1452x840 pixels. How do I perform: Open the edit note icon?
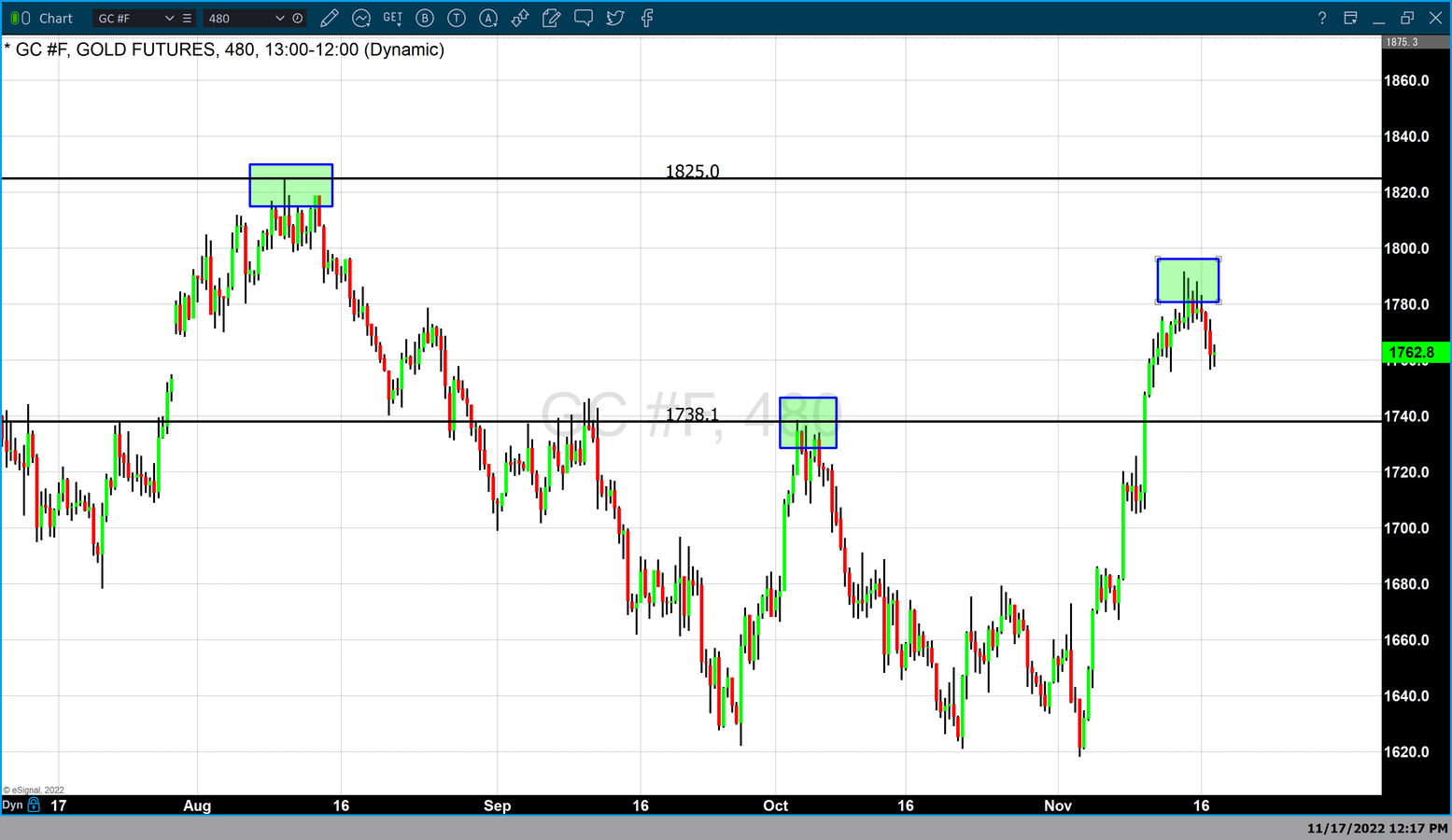coord(552,18)
